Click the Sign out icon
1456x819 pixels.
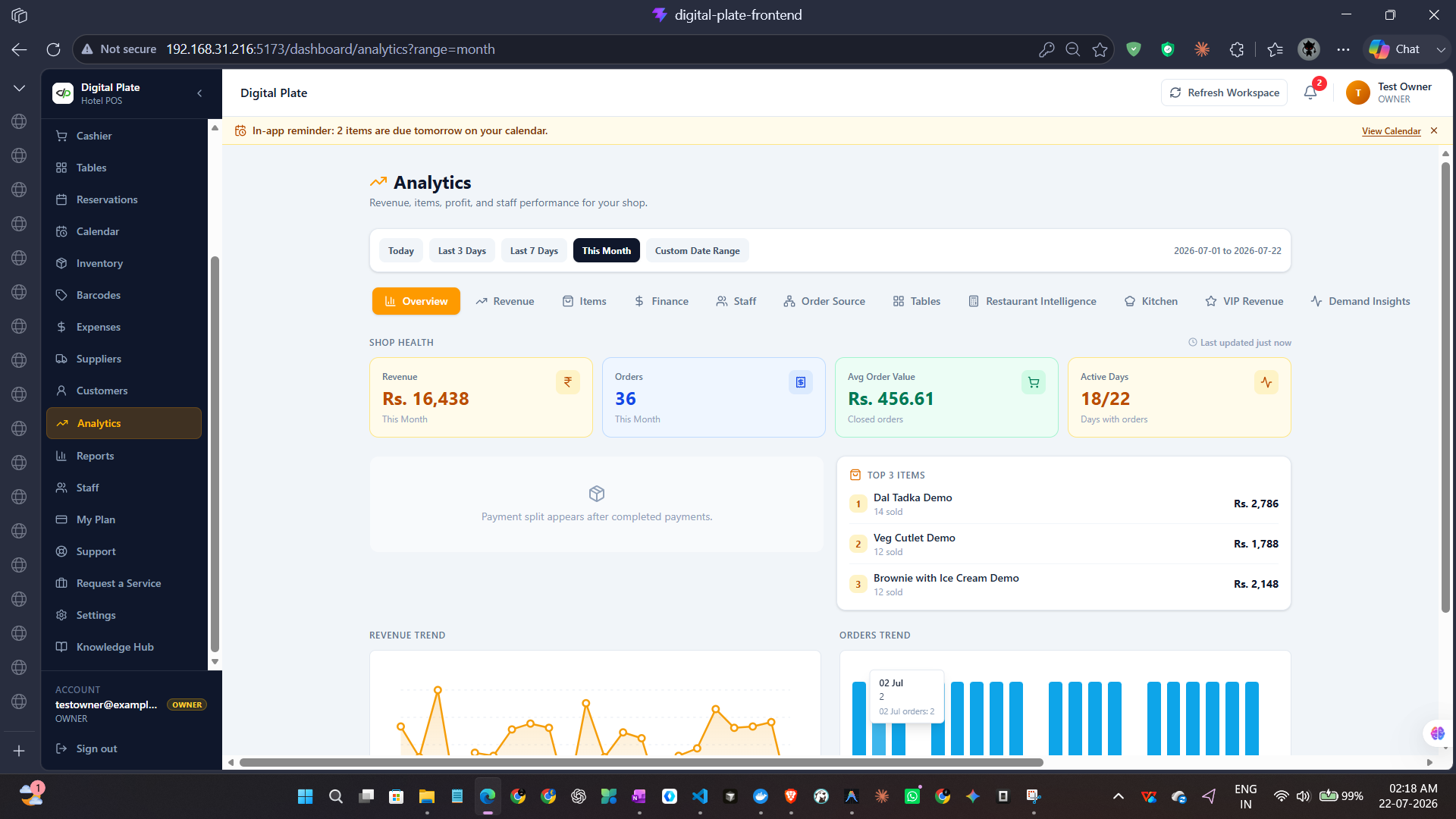61,748
